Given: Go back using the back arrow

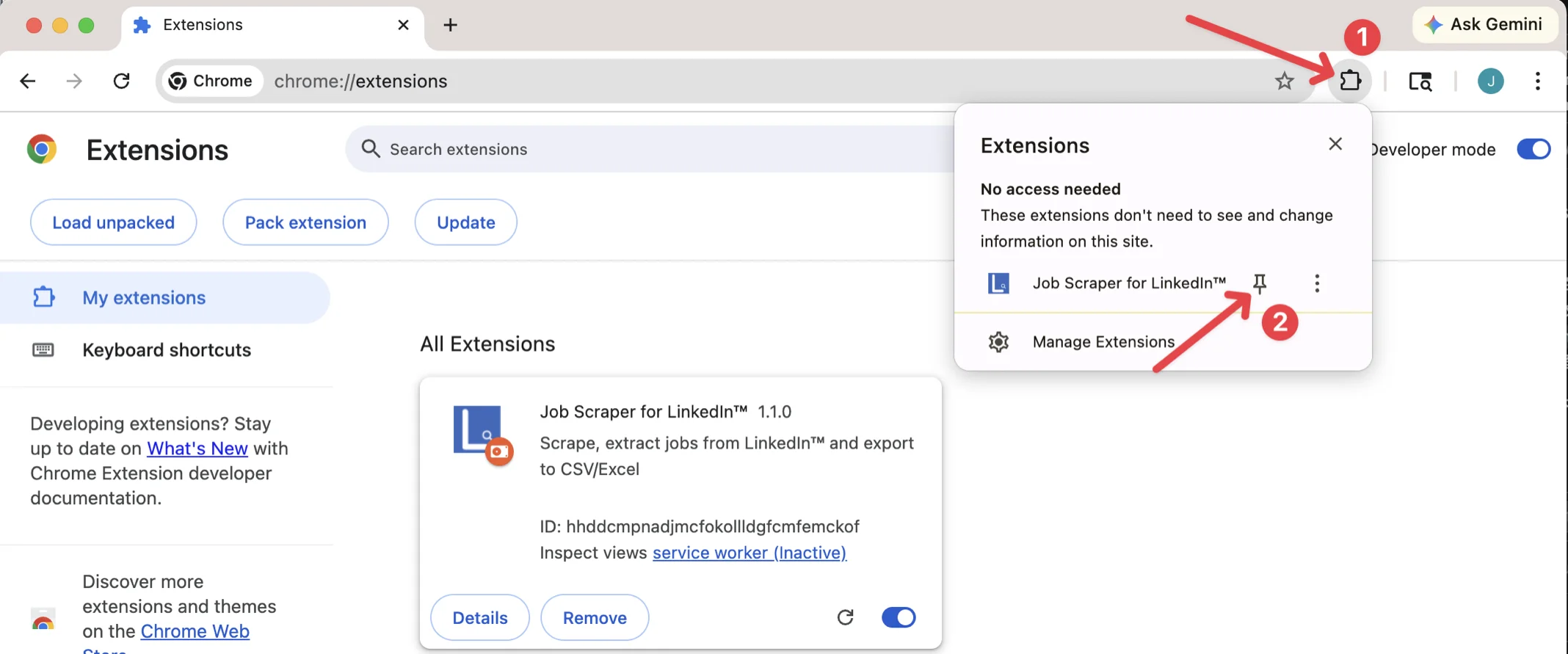Looking at the screenshot, I should pyautogui.click(x=28, y=81).
